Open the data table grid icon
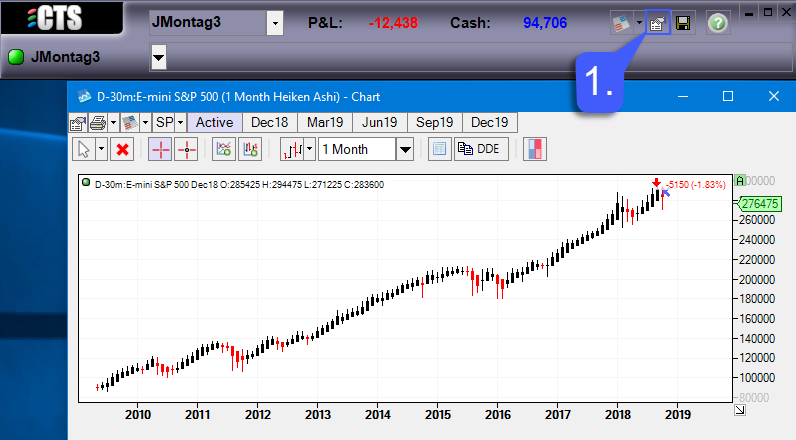Screen dimensions: 796x440 [x=440, y=149]
